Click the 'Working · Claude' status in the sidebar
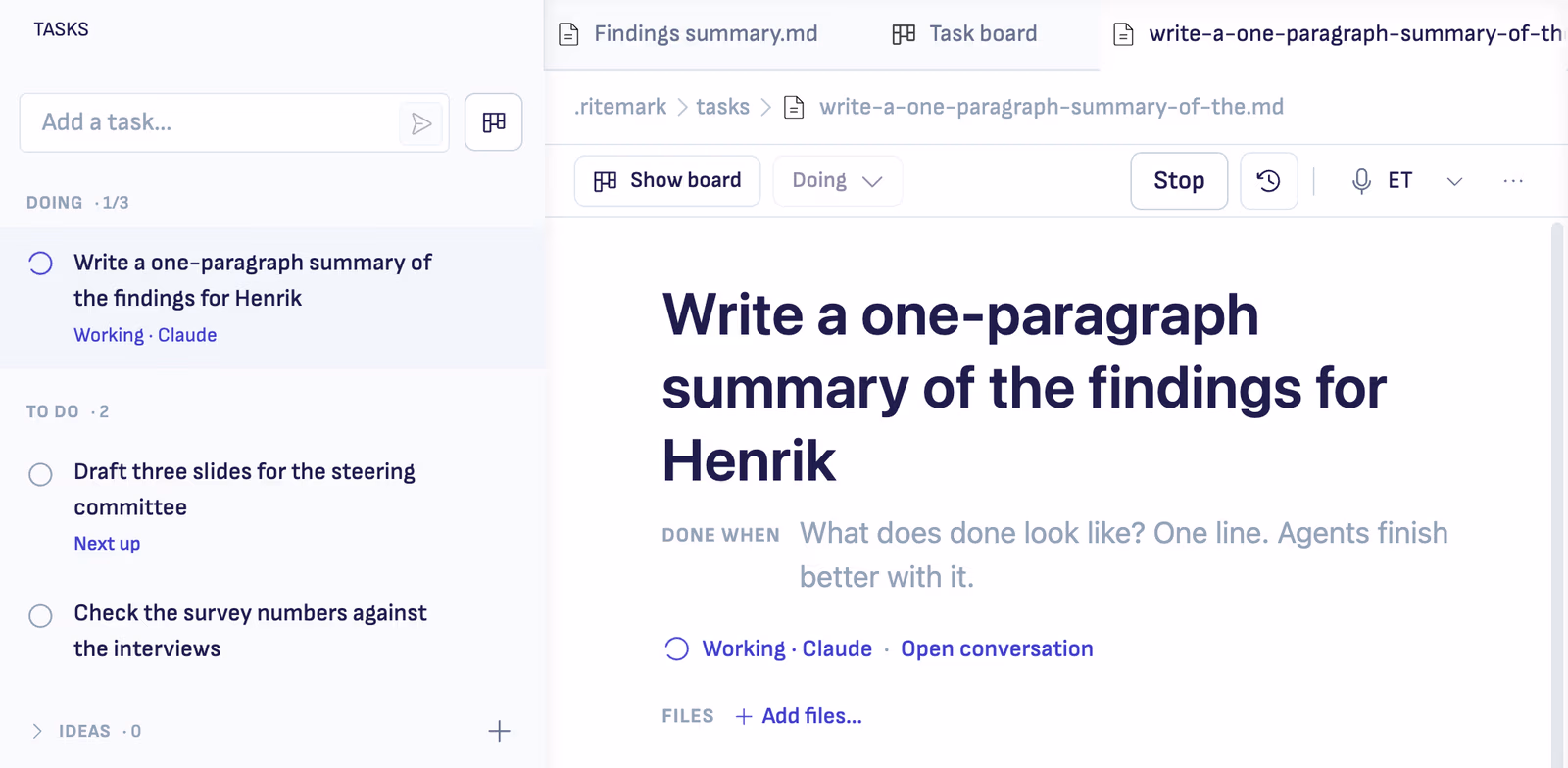 point(145,335)
